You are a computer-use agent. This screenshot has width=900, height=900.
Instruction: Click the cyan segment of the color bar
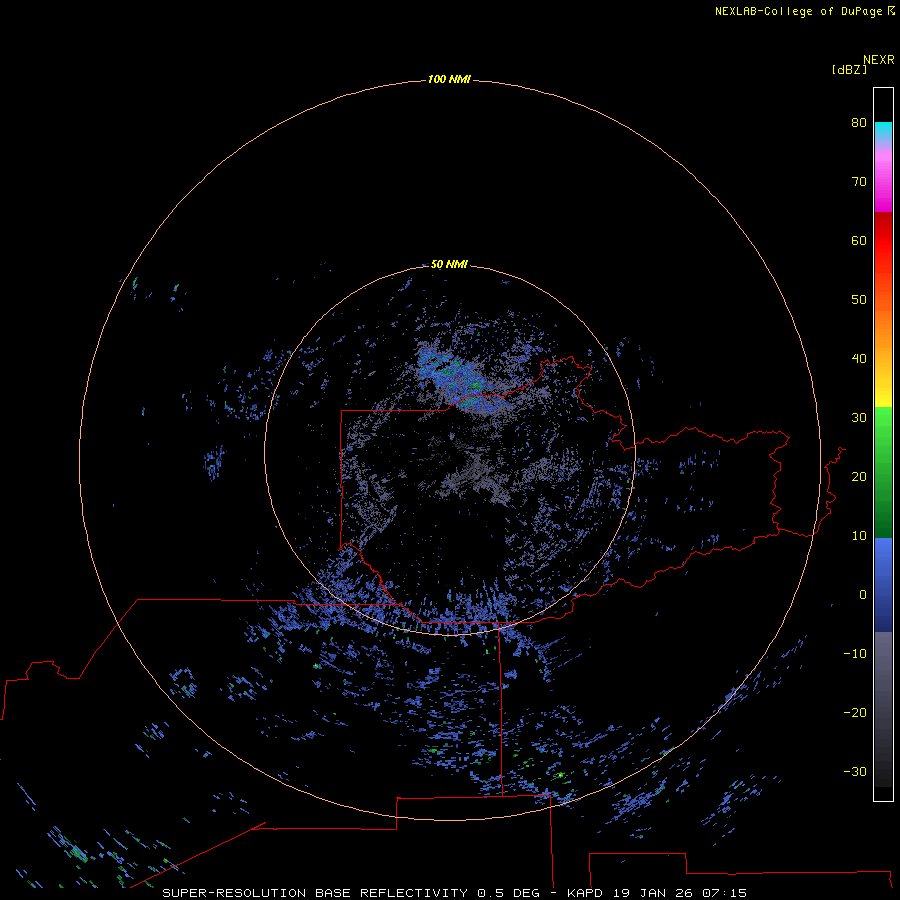click(x=883, y=130)
